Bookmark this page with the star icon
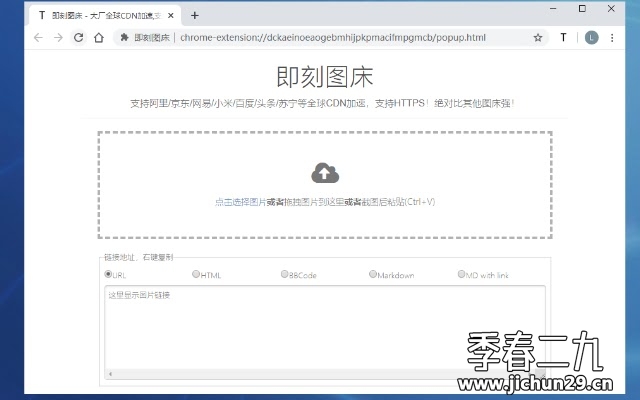The height and width of the screenshot is (400, 640). click(x=538, y=38)
